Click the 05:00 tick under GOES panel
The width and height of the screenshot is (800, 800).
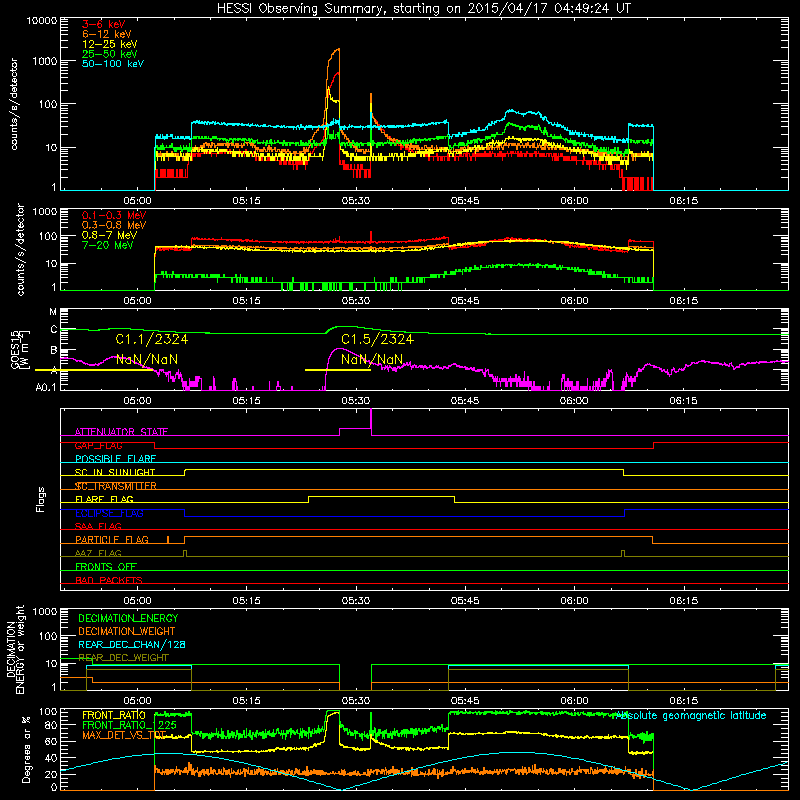137,401
